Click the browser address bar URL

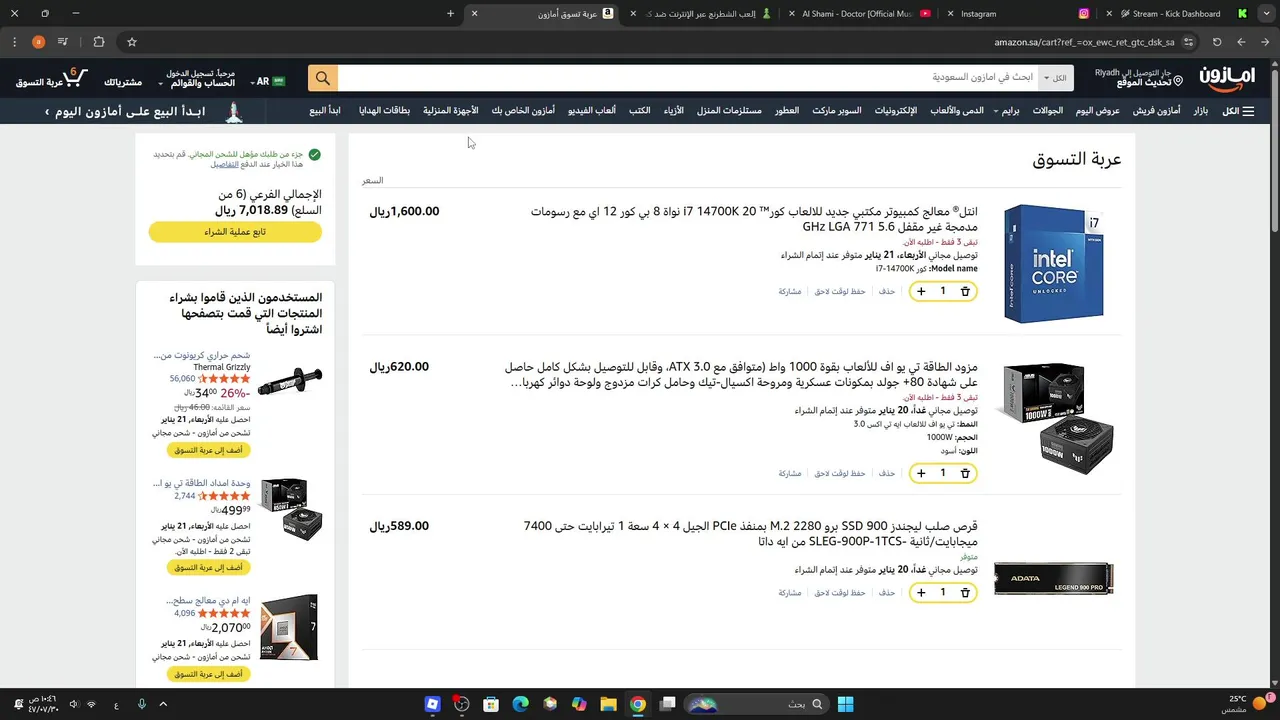(1084, 42)
